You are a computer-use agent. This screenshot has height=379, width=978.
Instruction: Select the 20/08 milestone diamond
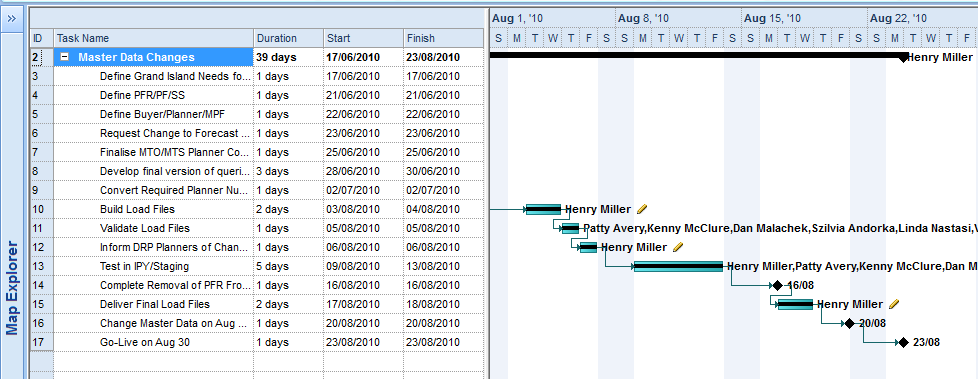tap(849, 324)
